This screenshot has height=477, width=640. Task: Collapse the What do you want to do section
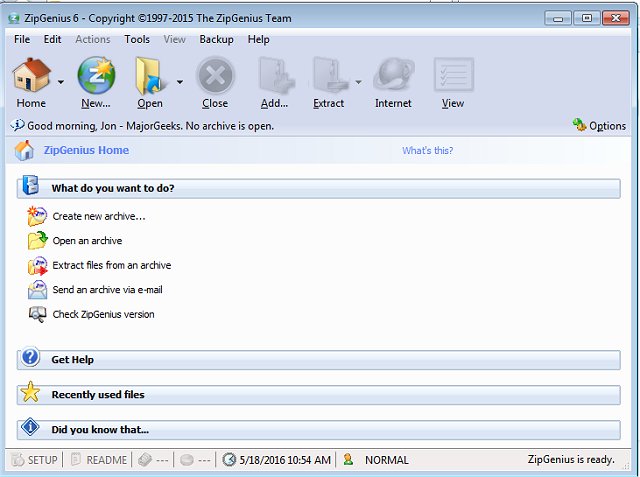318,189
